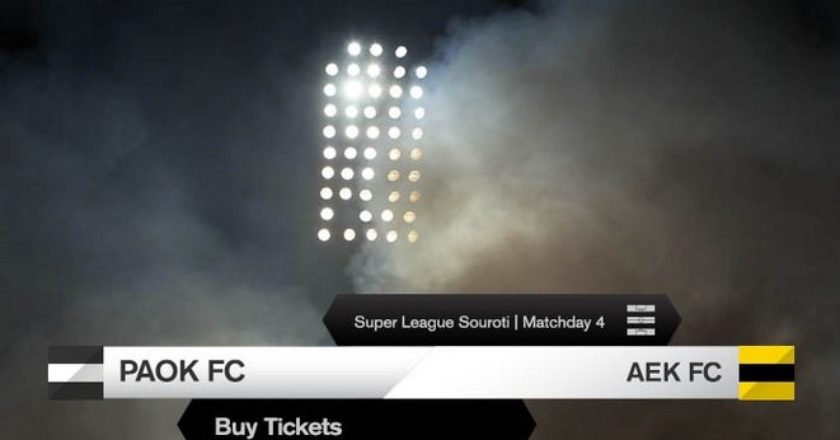This screenshot has height=440, width=840.
Task: Select the AEK FC team name
Action: coord(674,372)
